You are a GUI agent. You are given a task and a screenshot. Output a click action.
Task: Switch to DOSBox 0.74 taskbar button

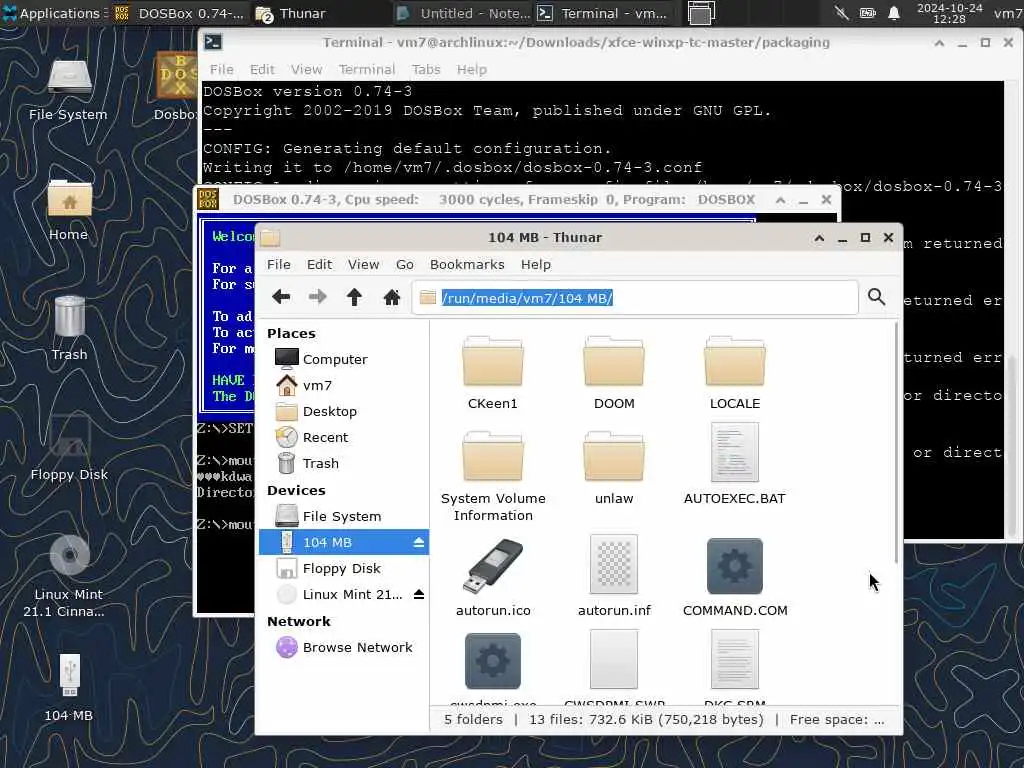(180, 13)
